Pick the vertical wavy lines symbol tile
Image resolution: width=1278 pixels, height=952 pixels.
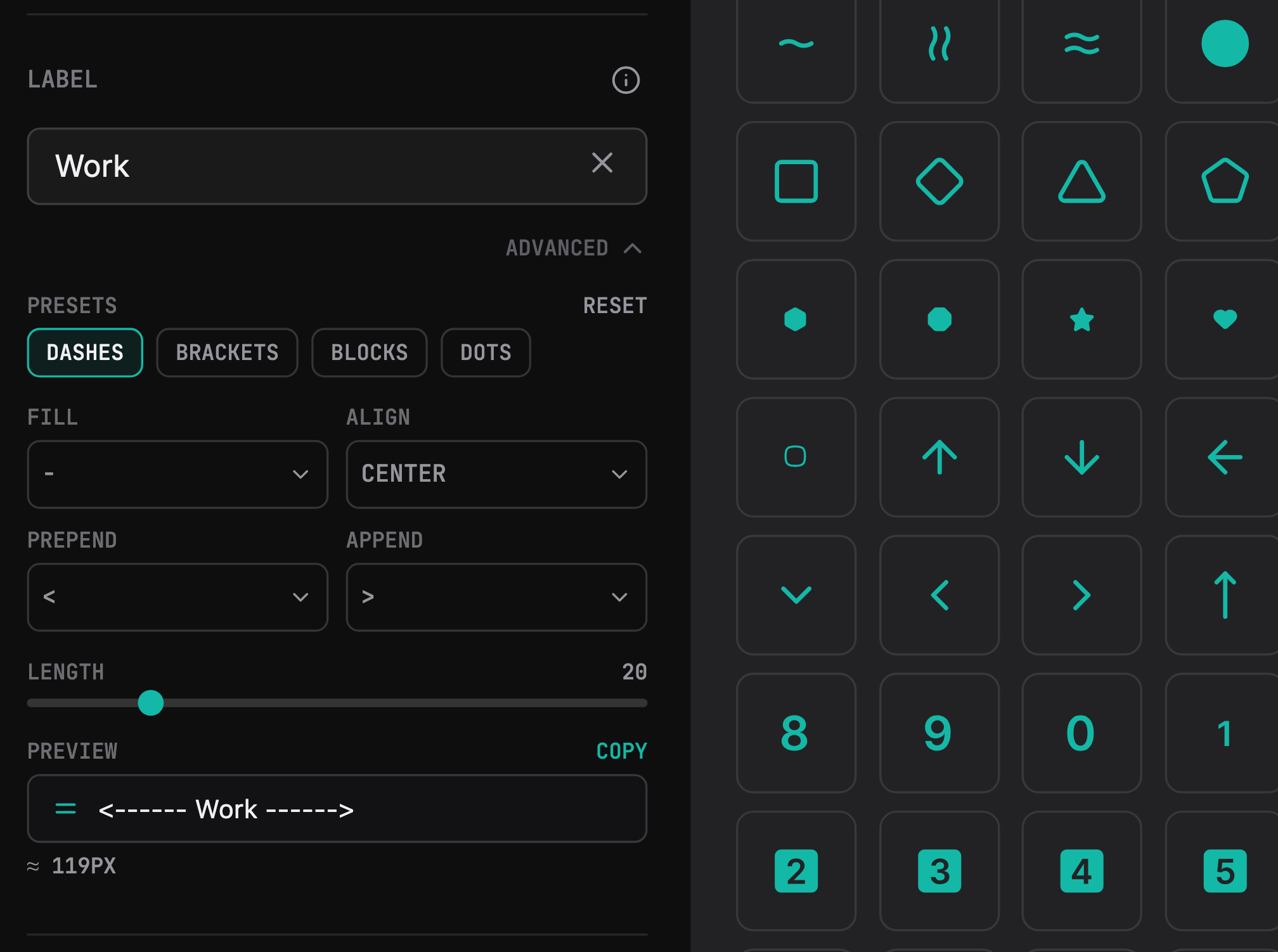click(939, 44)
